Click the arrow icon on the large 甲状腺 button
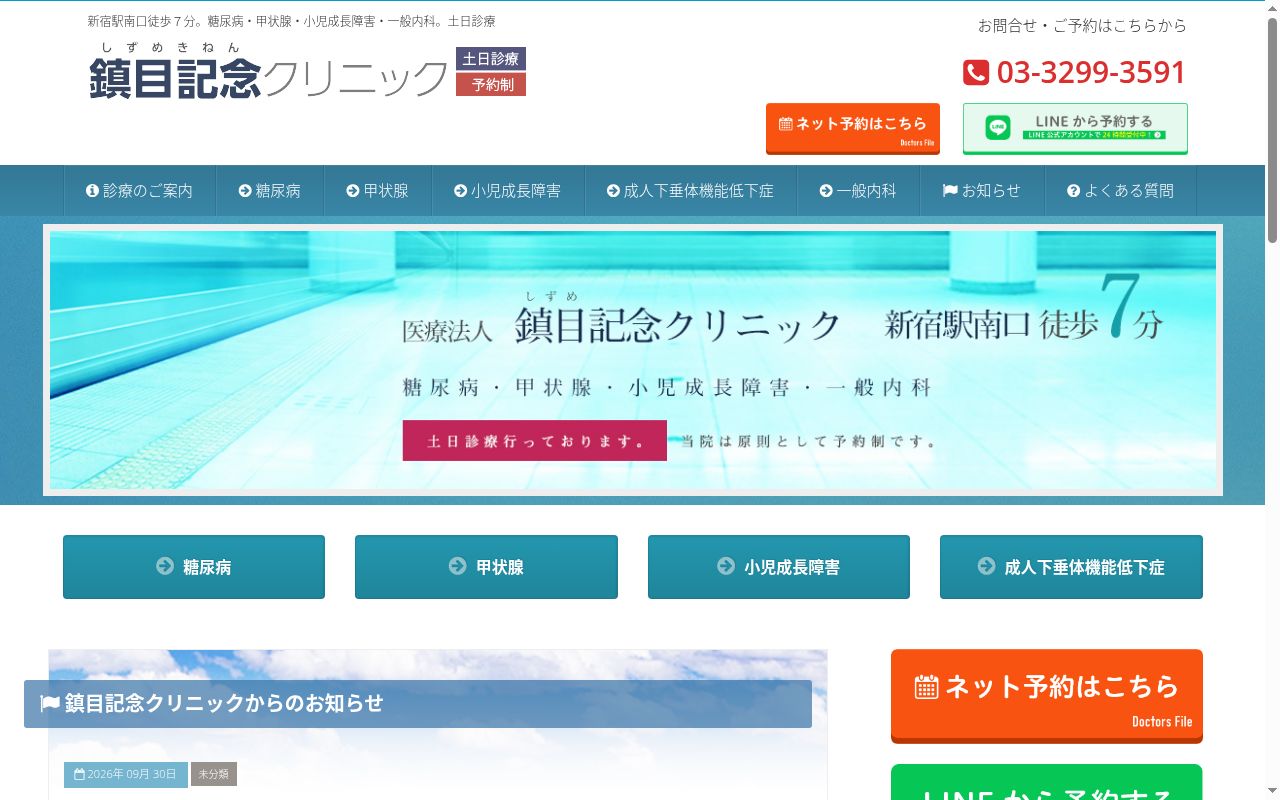The width and height of the screenshot is (1280, 800). pos(458,566)
